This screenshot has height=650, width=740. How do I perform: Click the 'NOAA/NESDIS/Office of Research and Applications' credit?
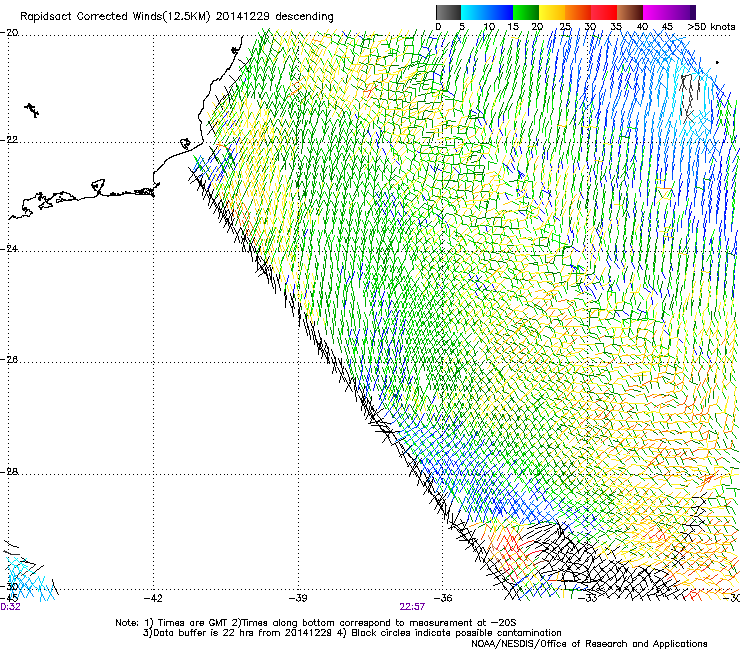pos(589,644)
